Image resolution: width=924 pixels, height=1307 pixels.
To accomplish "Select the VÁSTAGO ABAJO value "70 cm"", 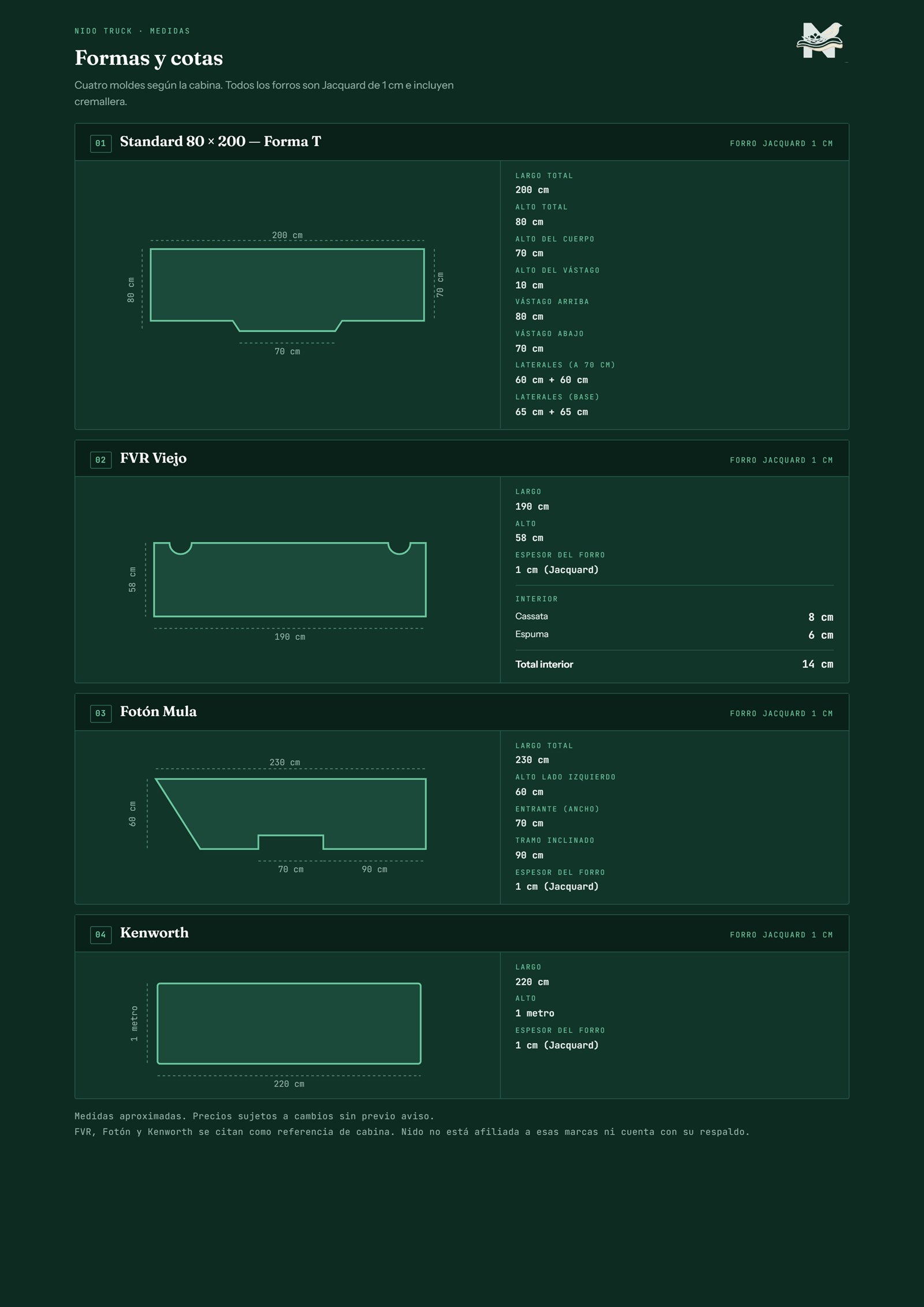I will [x=529, y=349].
